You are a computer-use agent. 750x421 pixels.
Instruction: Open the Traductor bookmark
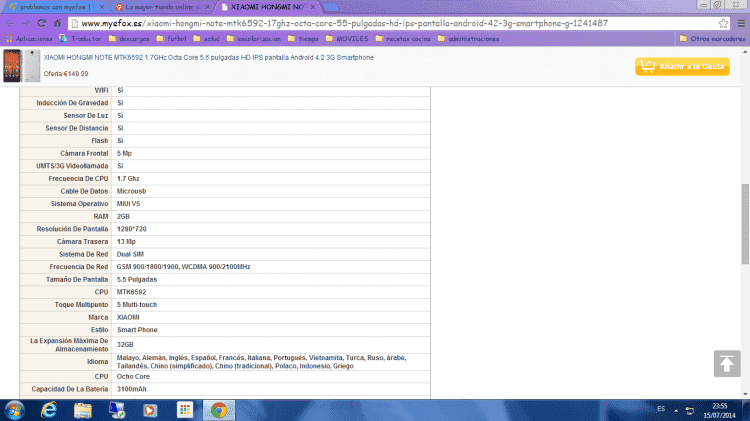[x=80, y=39]
